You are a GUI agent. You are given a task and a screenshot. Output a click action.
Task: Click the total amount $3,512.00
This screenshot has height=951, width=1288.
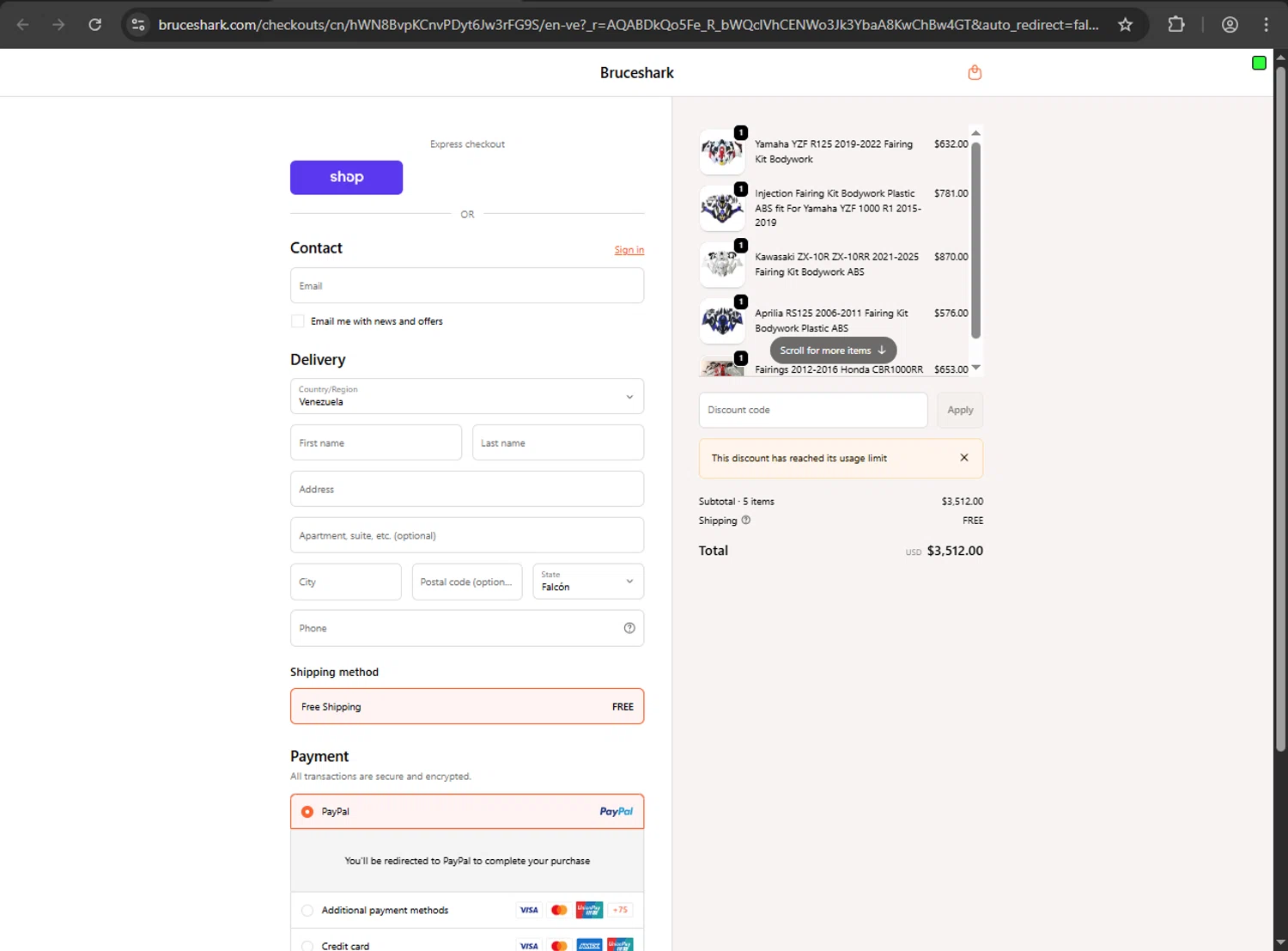pyautogui.click(x=955, y=551)
